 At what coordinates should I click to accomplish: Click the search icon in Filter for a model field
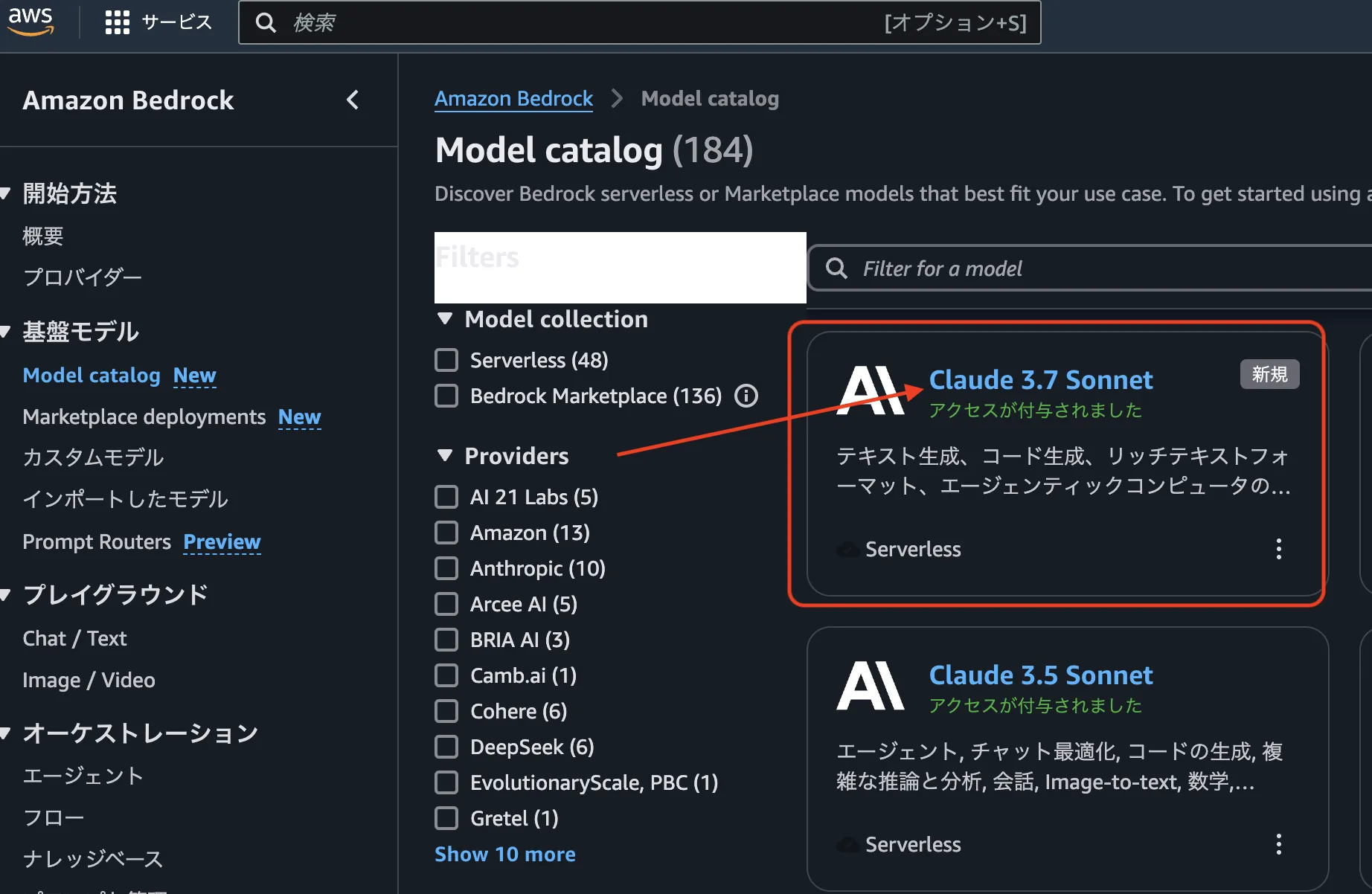coord(837,268)
